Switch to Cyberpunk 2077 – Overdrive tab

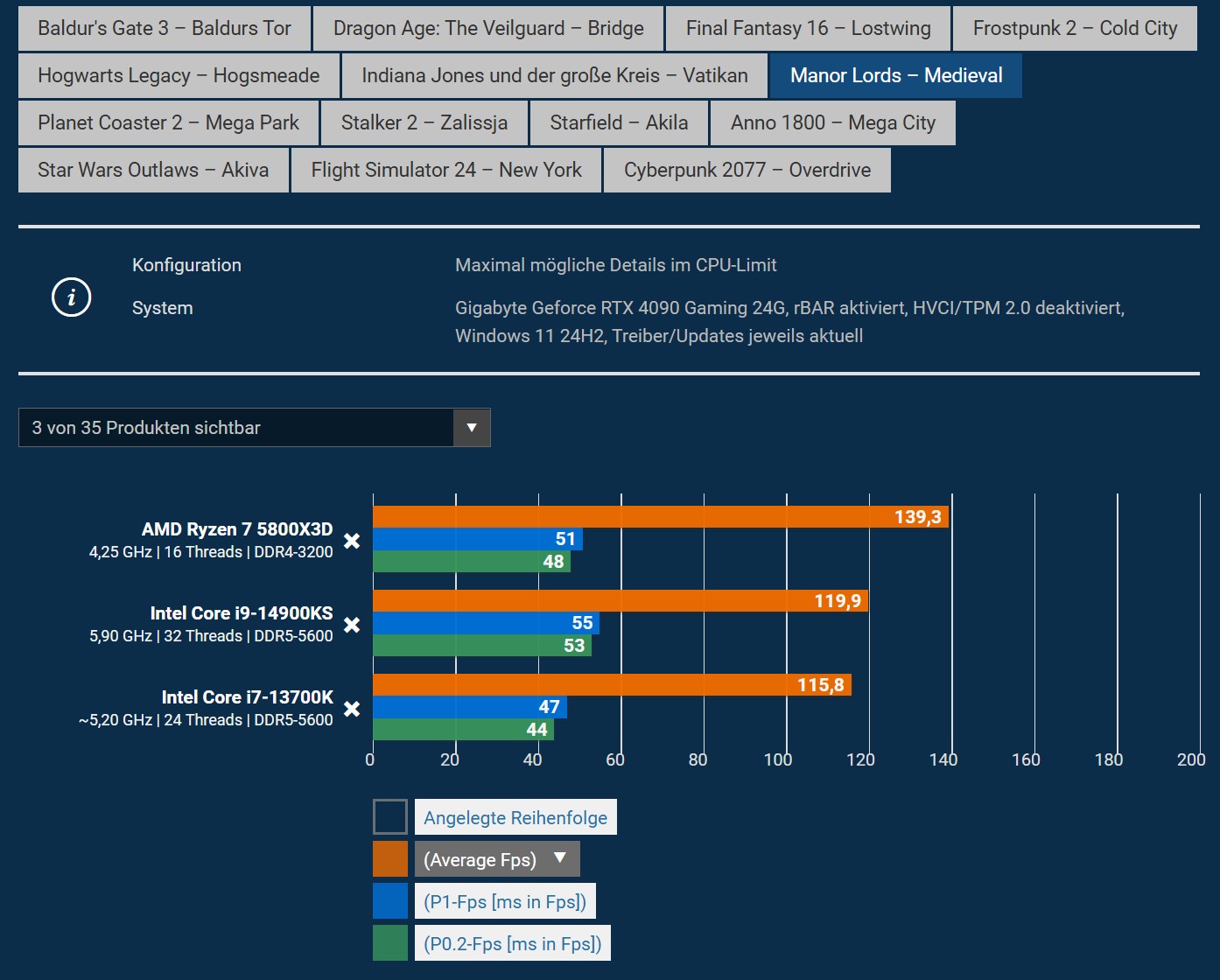click(x=747, y=170)
